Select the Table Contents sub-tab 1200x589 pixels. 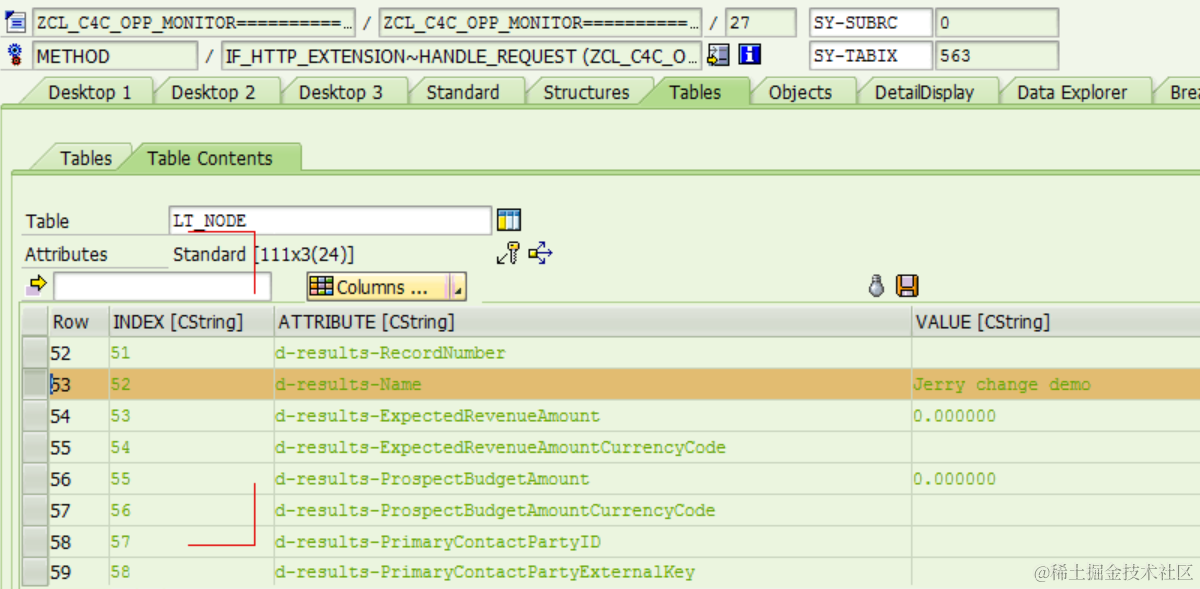point(209,158)
